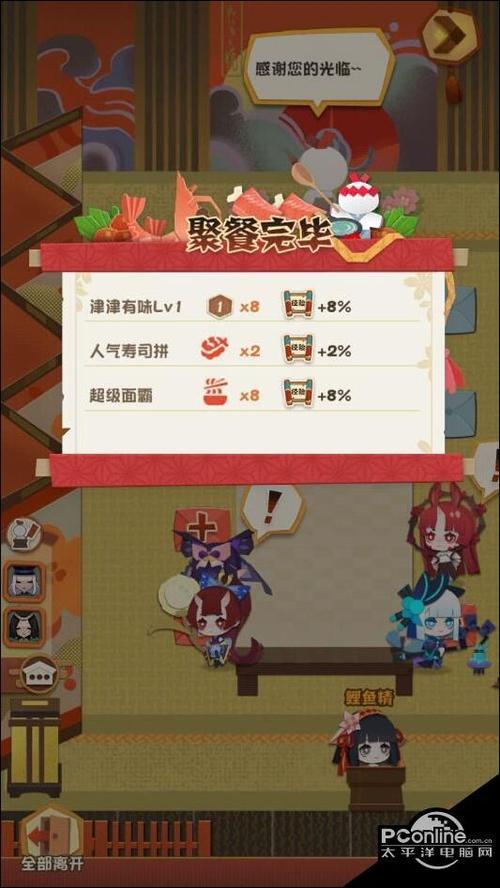Tap the forward arrow hexagon button
500x888 pixels.
coord(450,35)
